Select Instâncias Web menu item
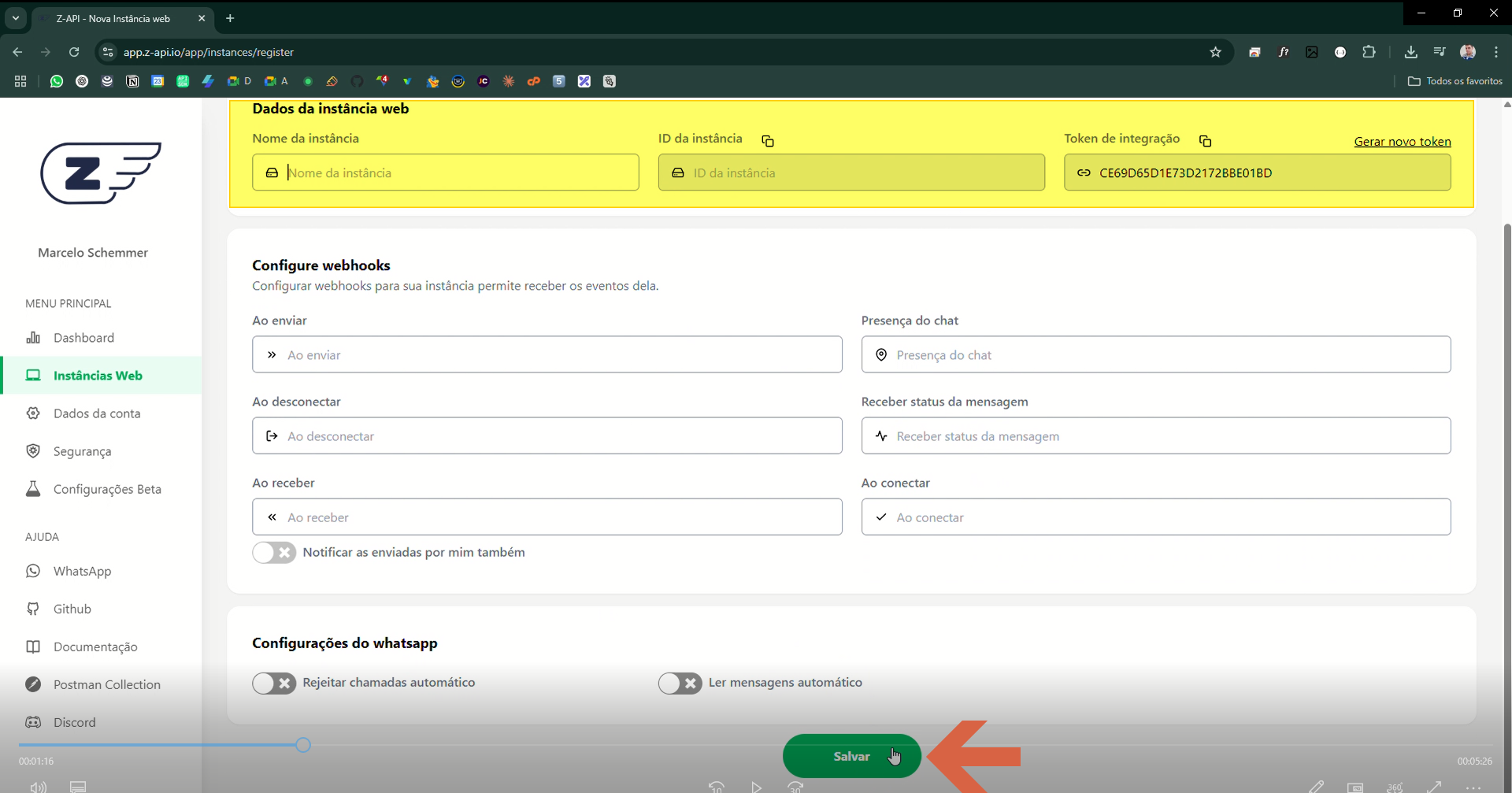The image size is (1512, 793). [101, 376]
